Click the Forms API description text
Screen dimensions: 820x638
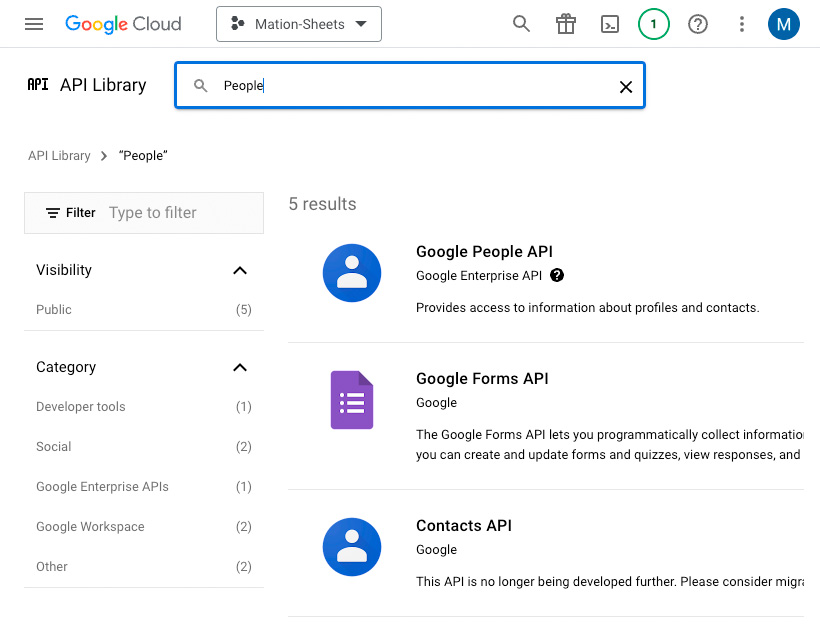610,445
